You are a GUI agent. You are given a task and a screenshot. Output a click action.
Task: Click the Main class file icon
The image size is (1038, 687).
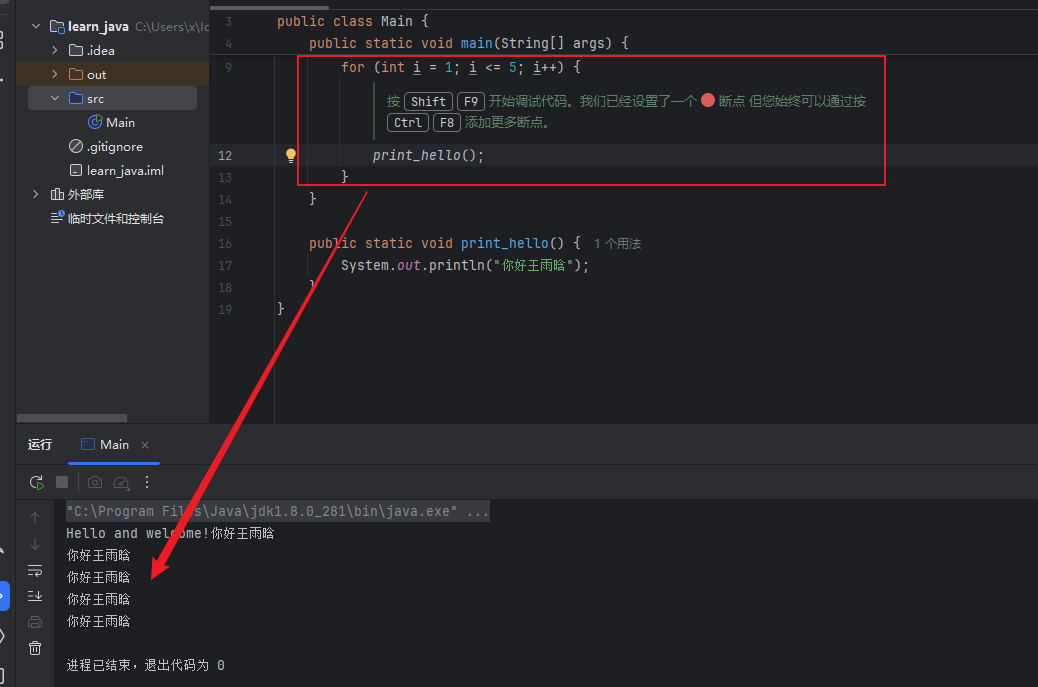point(95,122)
